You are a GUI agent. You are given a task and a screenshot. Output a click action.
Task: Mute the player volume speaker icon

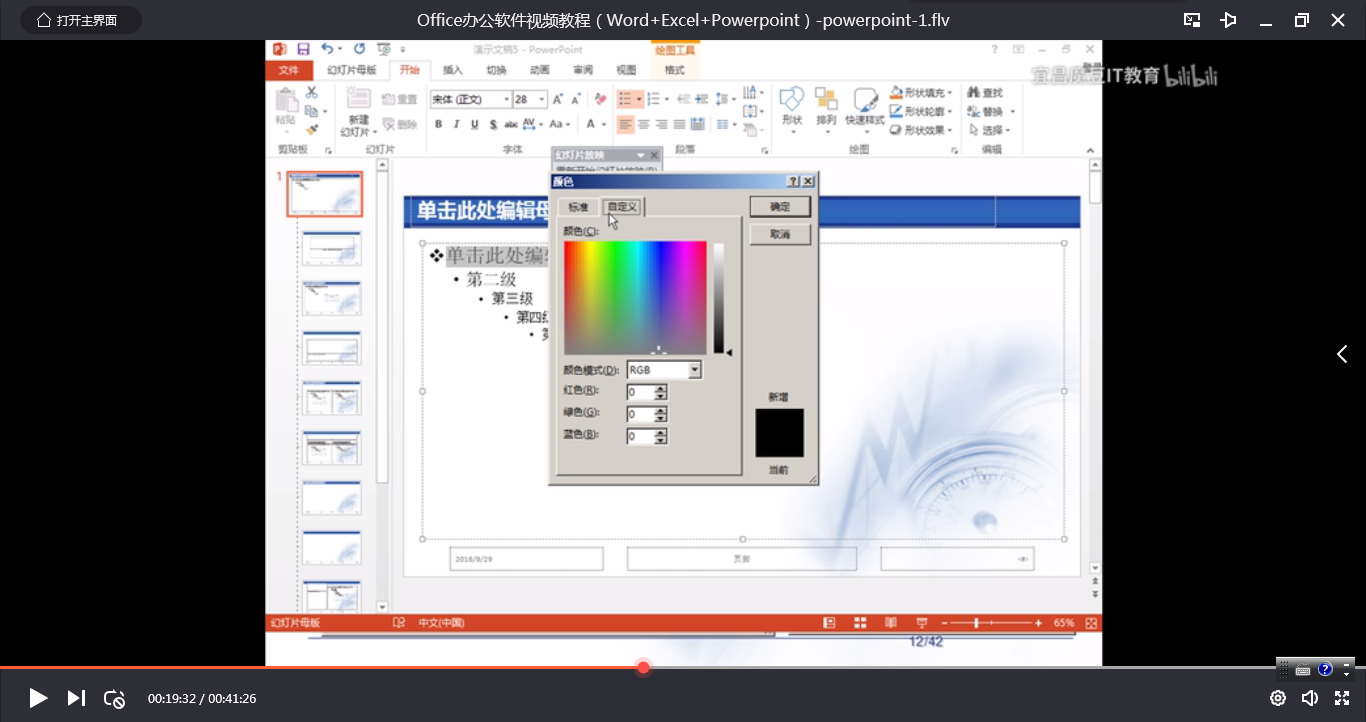tap(1310, 698)
